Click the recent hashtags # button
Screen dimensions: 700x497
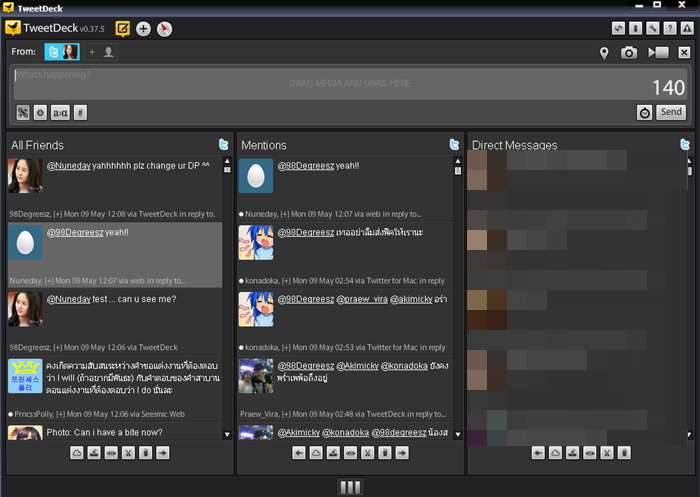[80, 113]
